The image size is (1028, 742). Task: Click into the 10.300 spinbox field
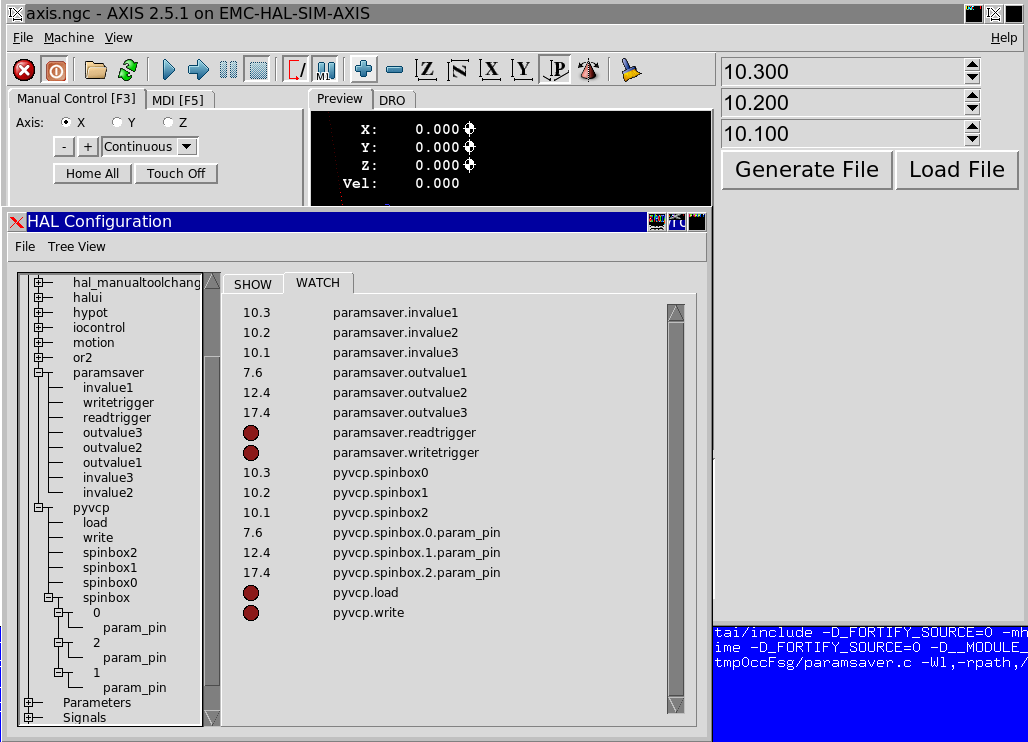pyautogui.click(x=842, y=71)
